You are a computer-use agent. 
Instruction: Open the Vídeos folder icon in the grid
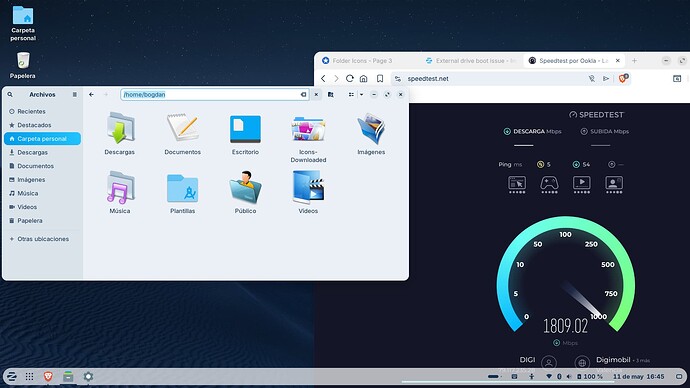tap(308, 192)
